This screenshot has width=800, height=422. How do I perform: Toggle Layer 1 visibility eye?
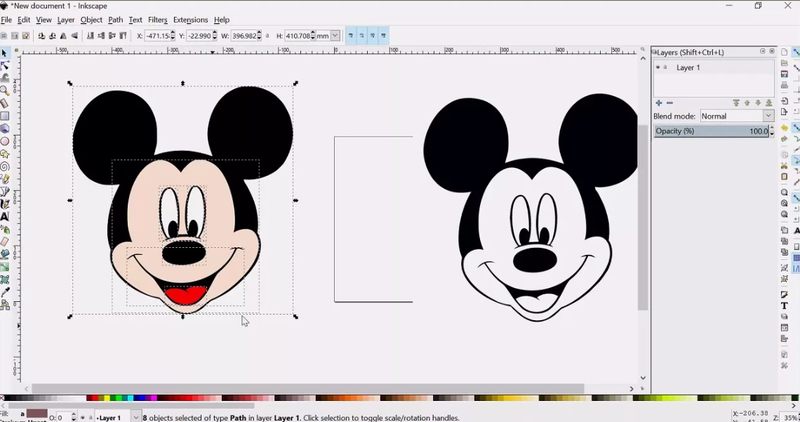pyautogui.click(x=658, y=67)
